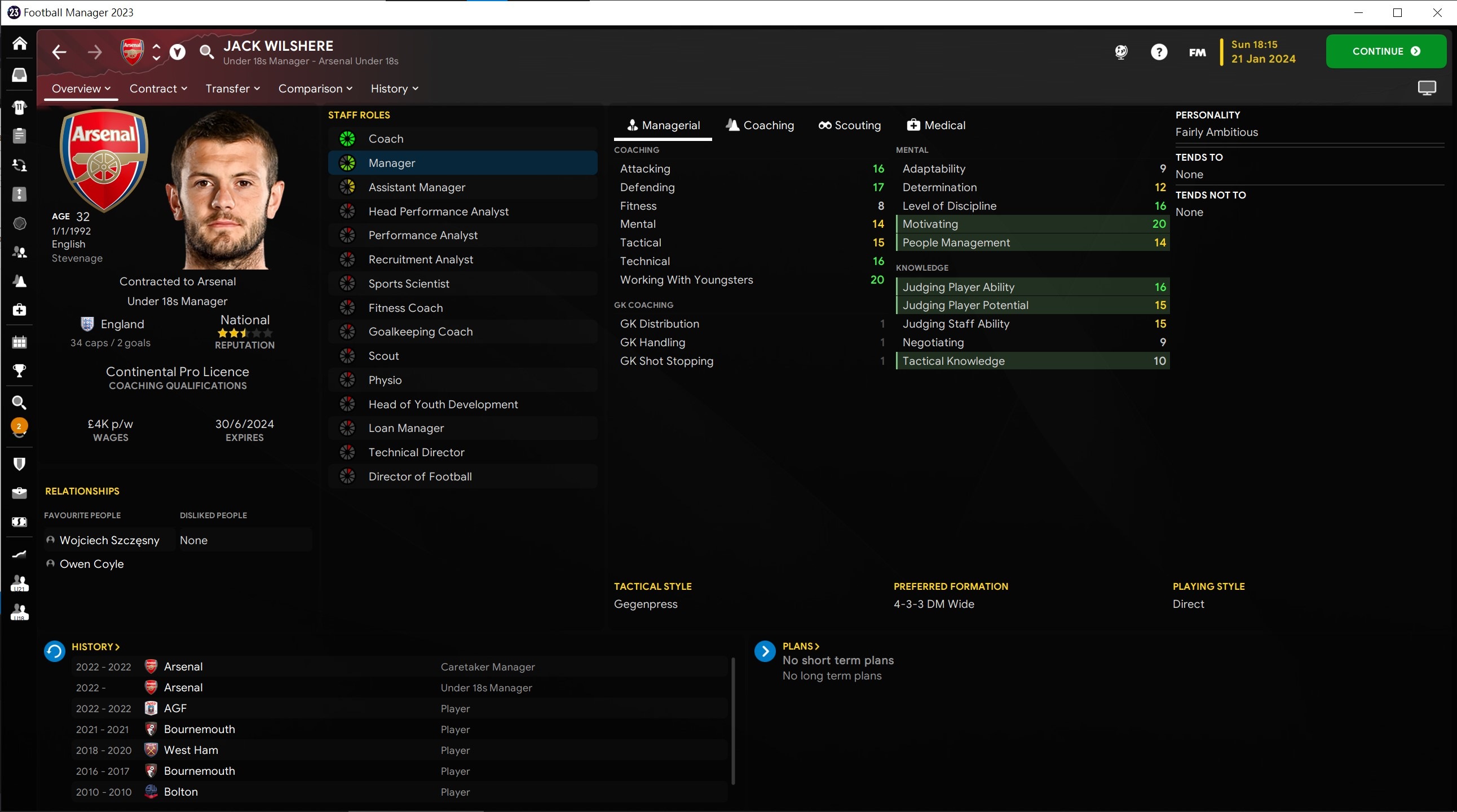Select the Manager staff role
1457x812 pixels.
coord(463,163)
